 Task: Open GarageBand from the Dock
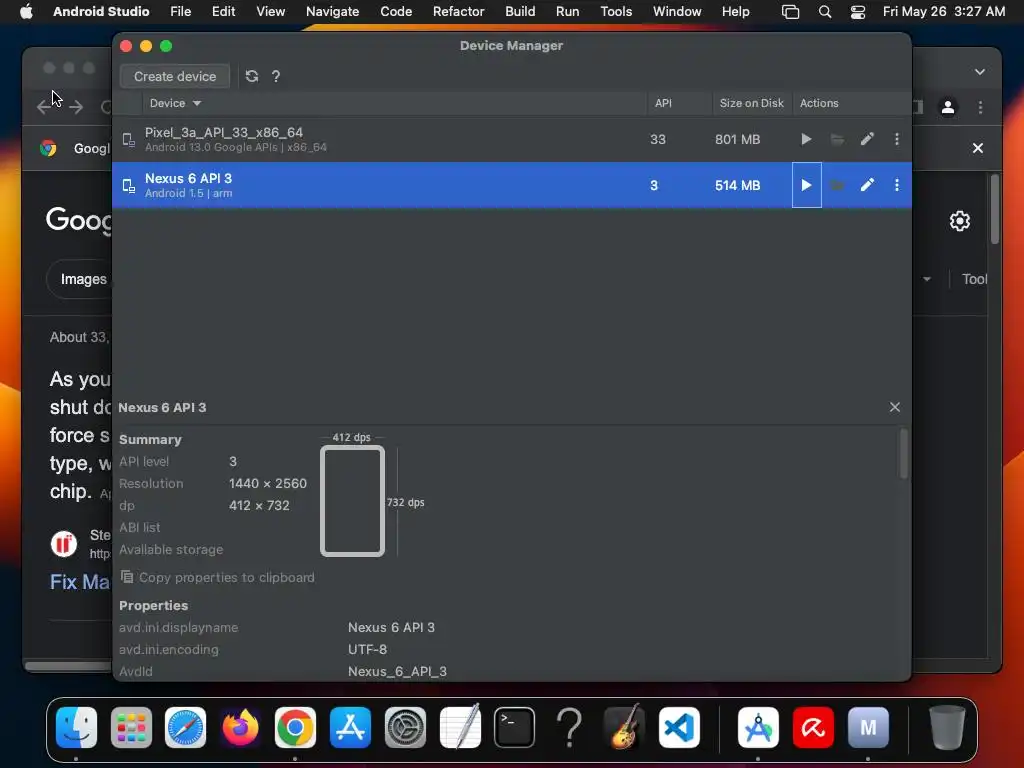(625, 727)
